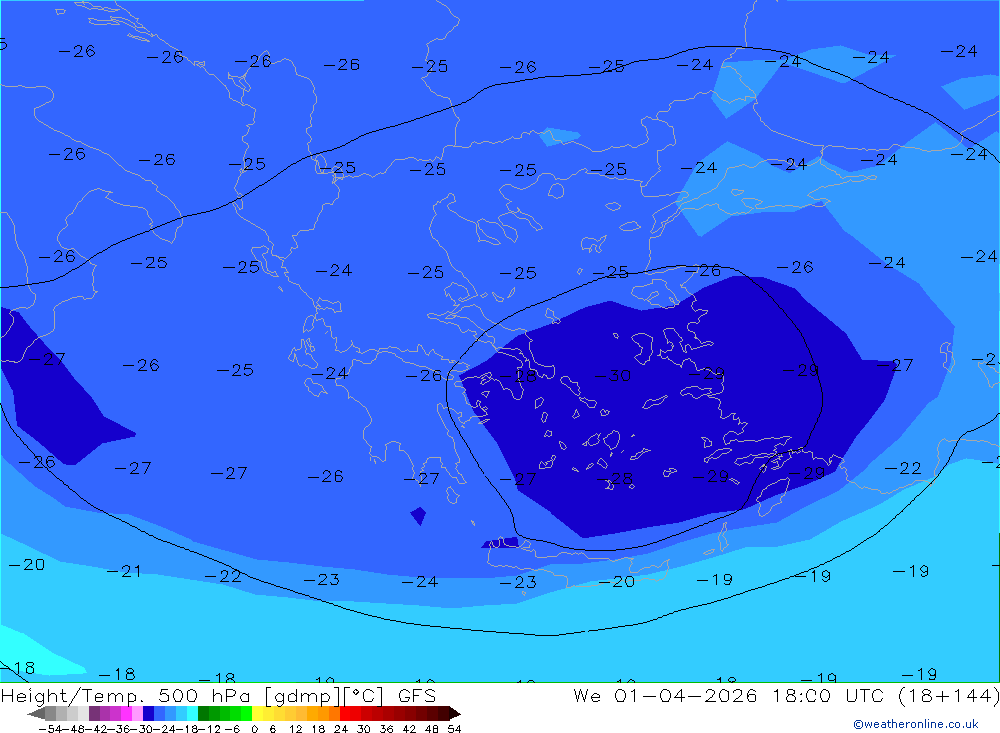Click the 12 label on the color scale
Screen dimensions: 1000x733
[x=295, y=729]
